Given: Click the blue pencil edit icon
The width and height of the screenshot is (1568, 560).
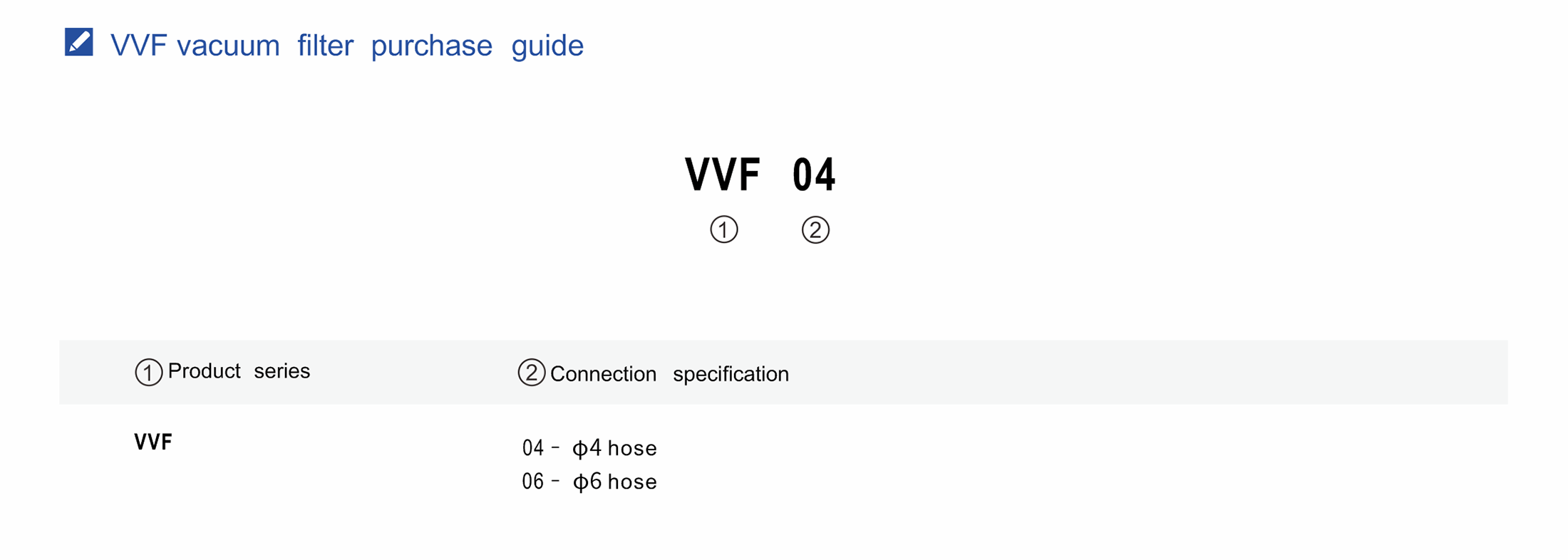Looking at the screenshot, I should point(78,42).
